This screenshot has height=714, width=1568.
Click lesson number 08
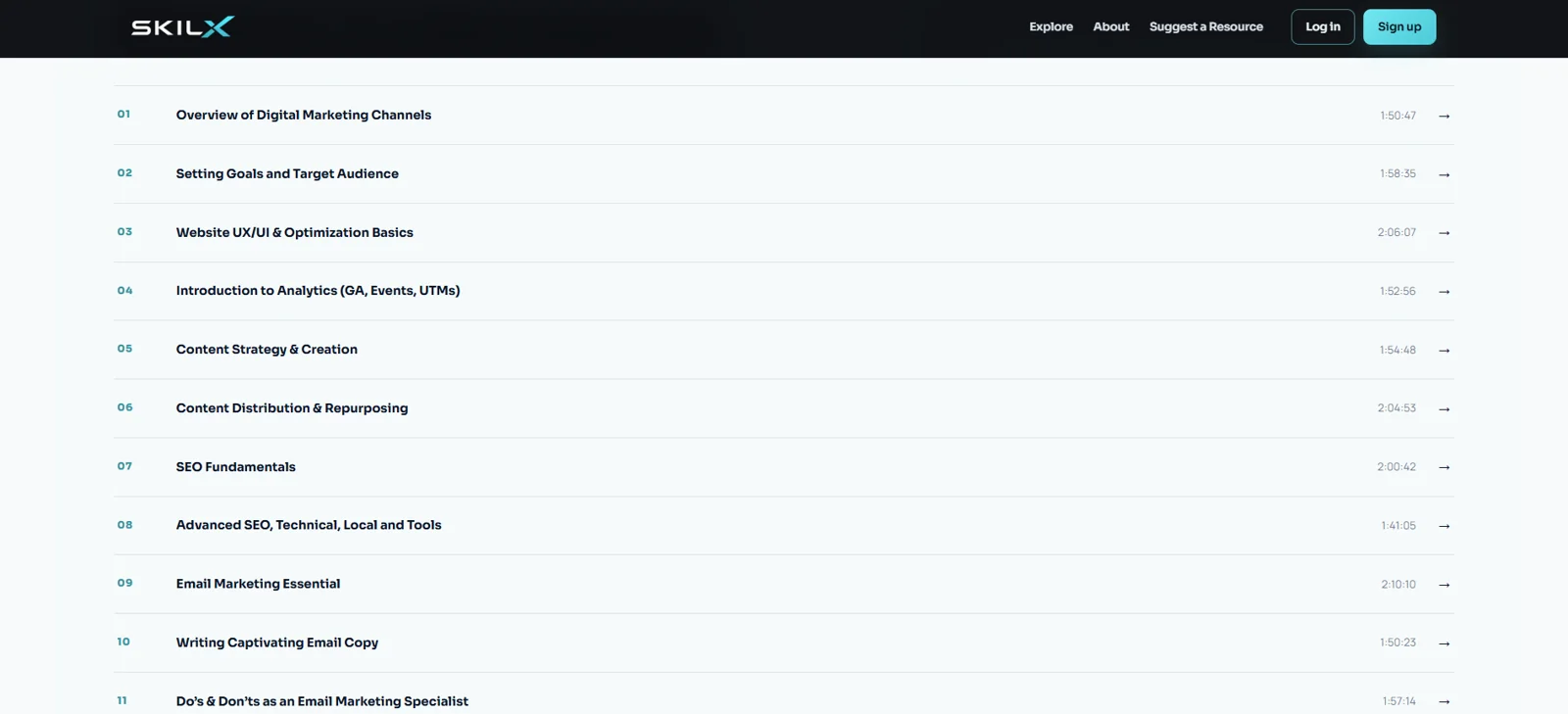pos(124,524)
